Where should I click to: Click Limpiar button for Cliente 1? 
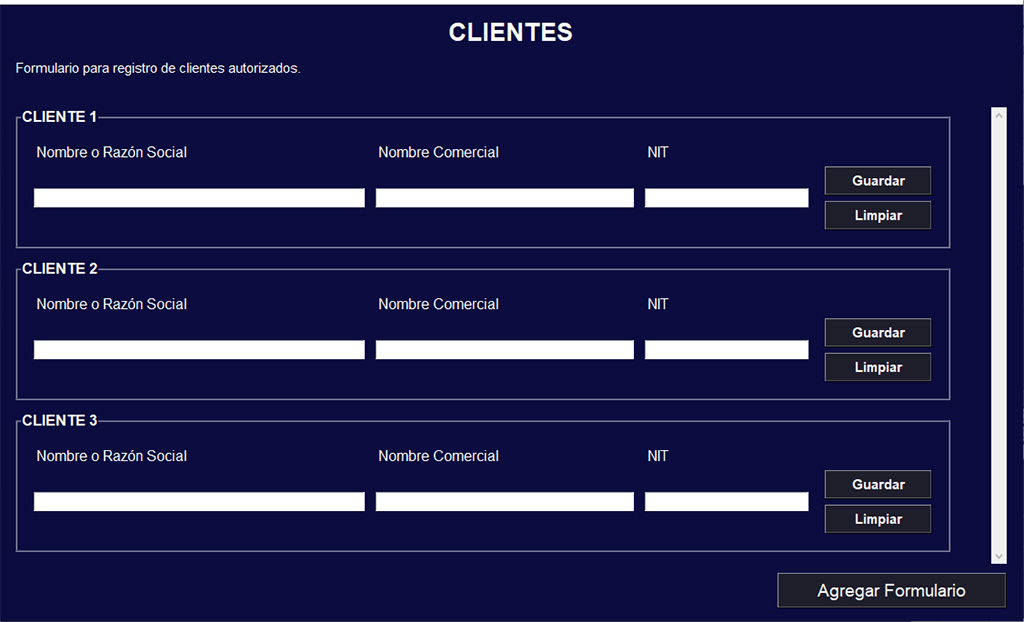point(878,215)
